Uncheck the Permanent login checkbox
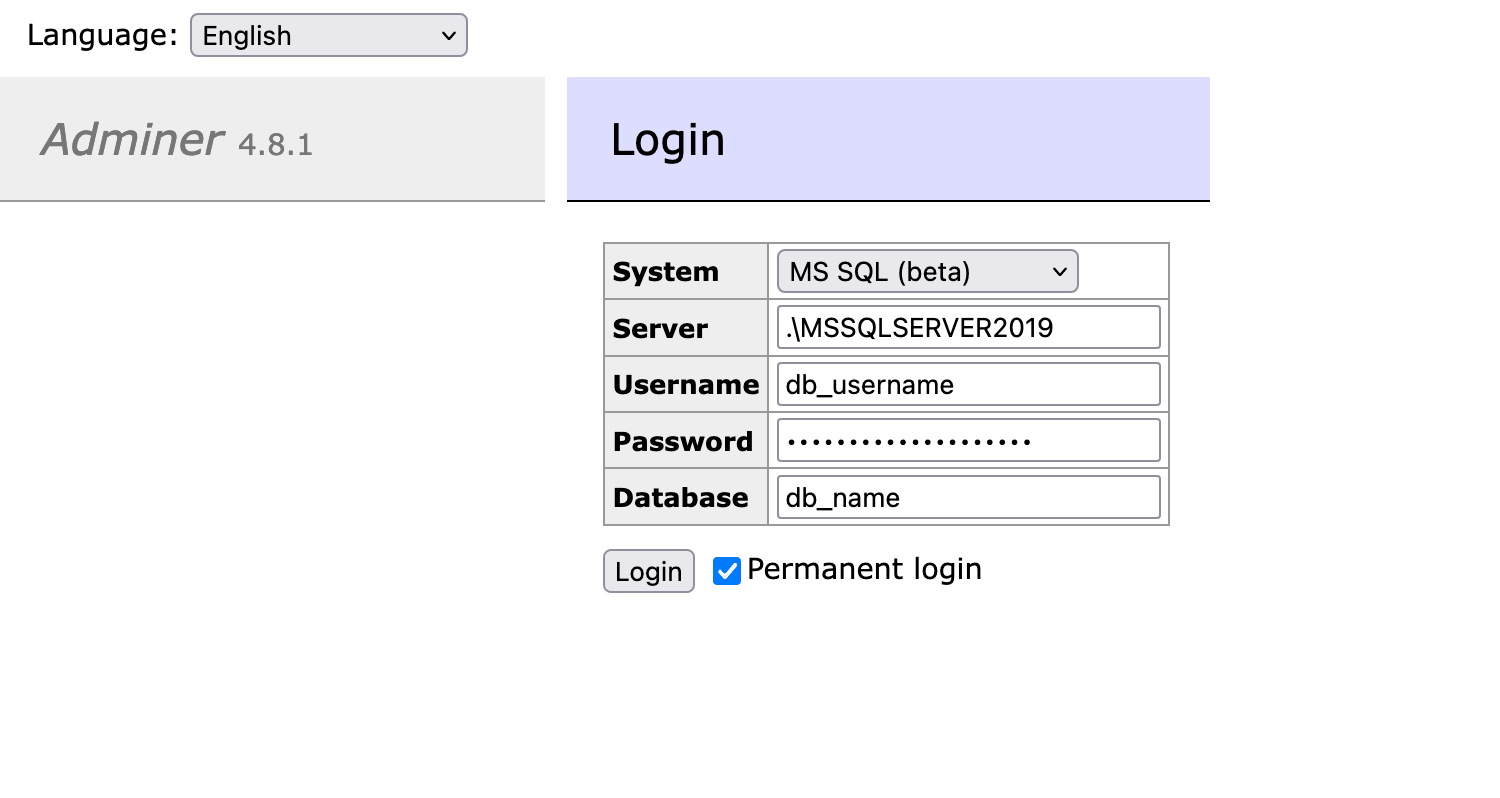The width and height of the screenshot is (1500, 798). (727, 571)
